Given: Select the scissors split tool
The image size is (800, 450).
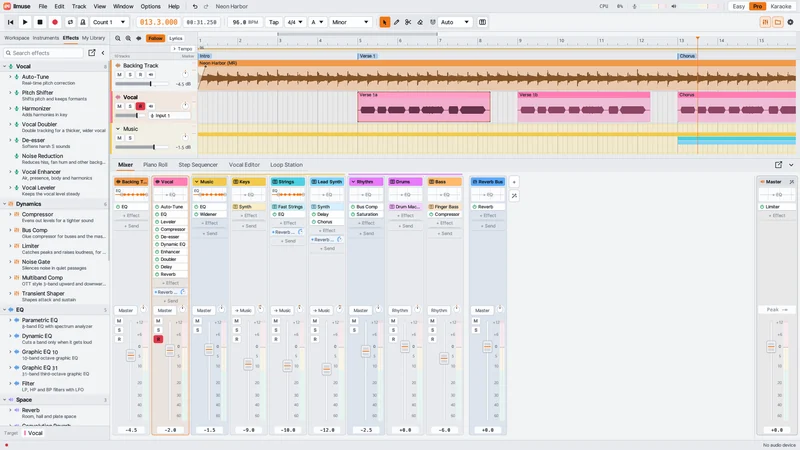Looking at the screenshot, I should [408, 22].
